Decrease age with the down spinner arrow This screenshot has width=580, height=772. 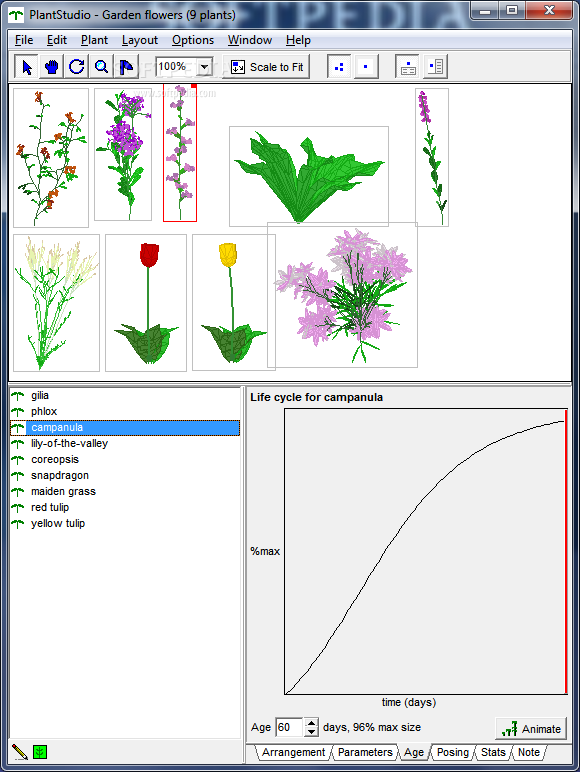click(311, 732)
